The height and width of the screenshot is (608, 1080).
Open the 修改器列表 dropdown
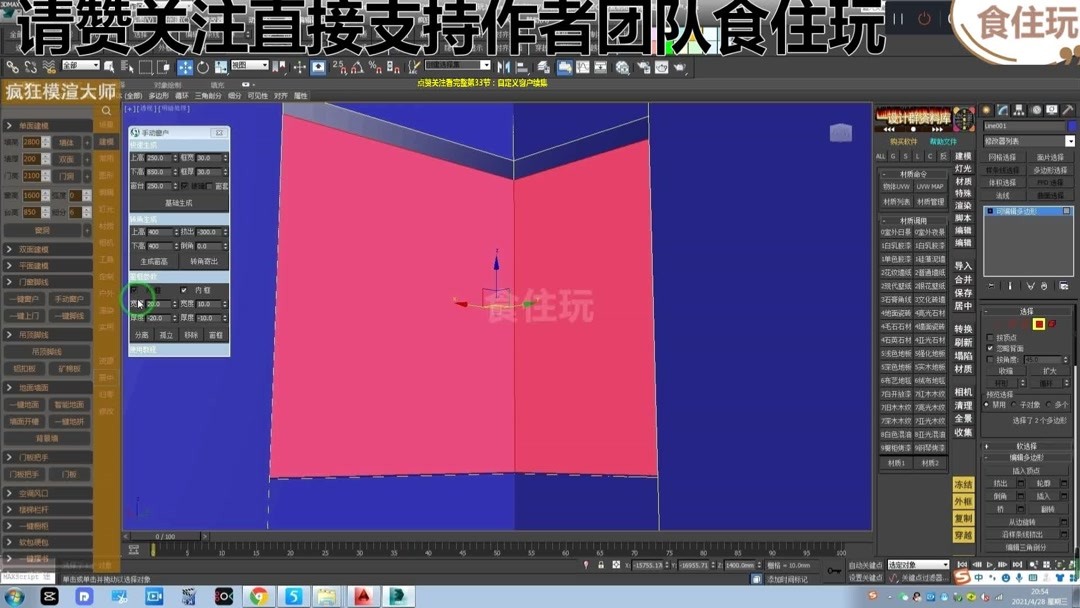tap(1026, 141)
